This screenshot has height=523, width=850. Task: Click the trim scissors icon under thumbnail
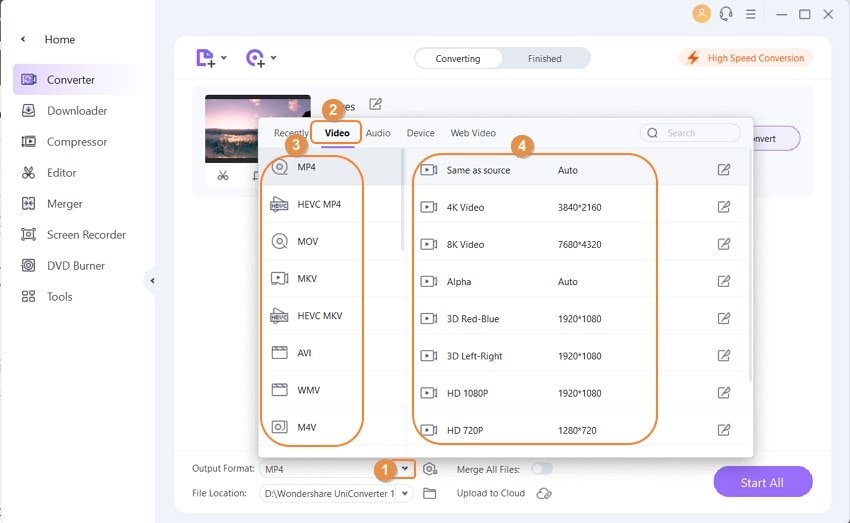(223, 176)
